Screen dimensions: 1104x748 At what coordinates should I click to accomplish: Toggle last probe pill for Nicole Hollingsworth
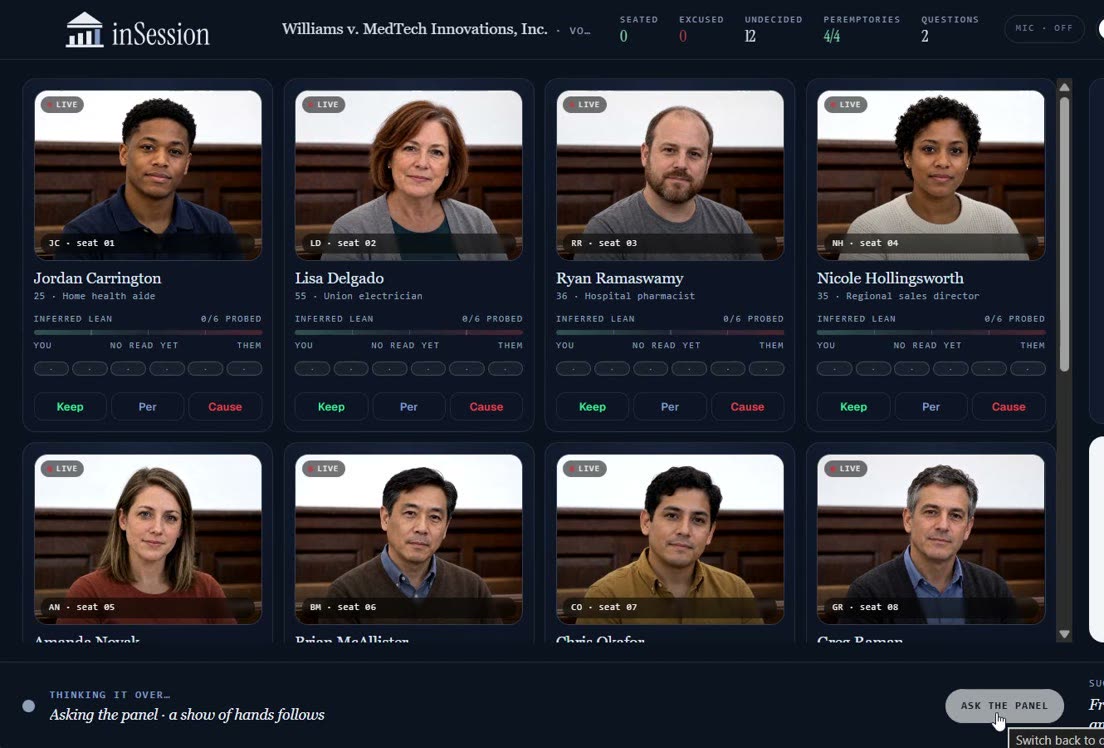(1027, 368)
